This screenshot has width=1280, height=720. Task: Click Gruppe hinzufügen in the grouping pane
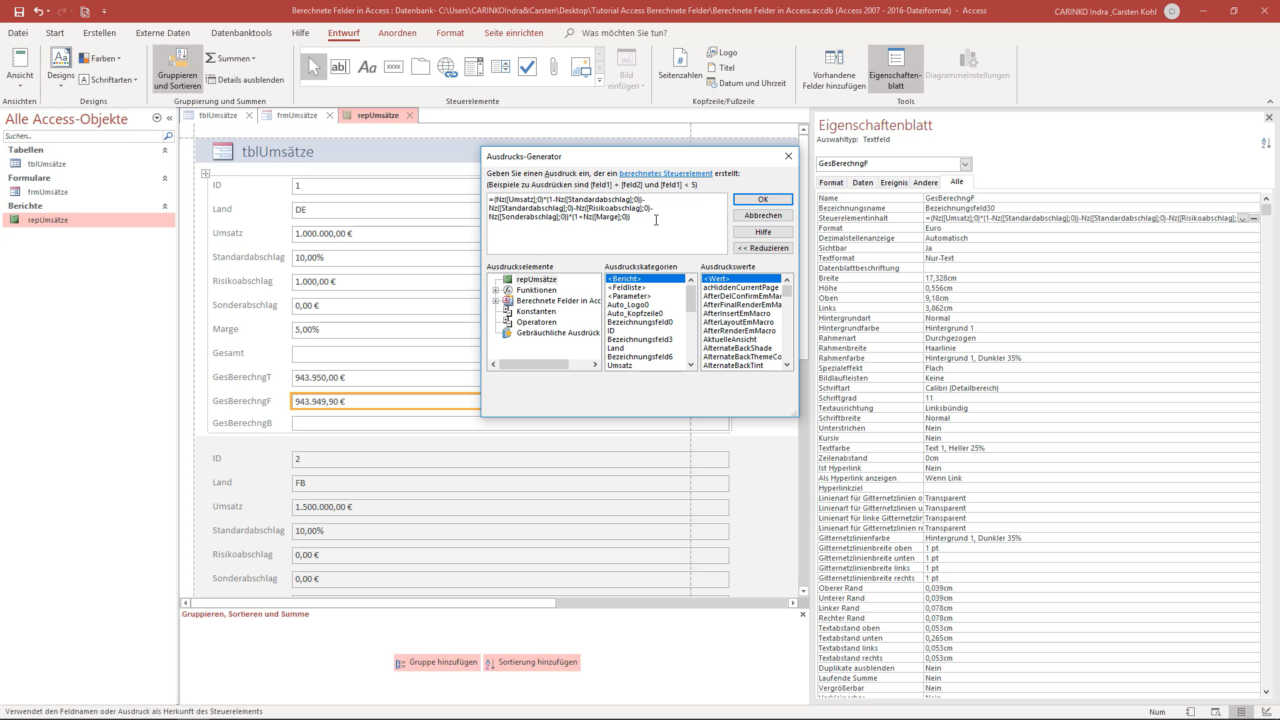437,662
